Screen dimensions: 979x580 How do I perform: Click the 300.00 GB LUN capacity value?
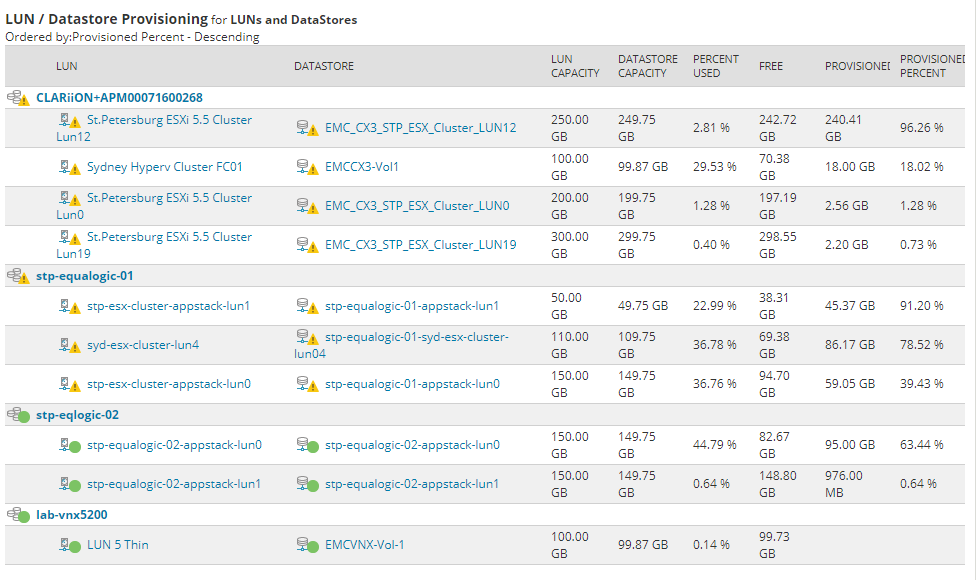(569, 245)
